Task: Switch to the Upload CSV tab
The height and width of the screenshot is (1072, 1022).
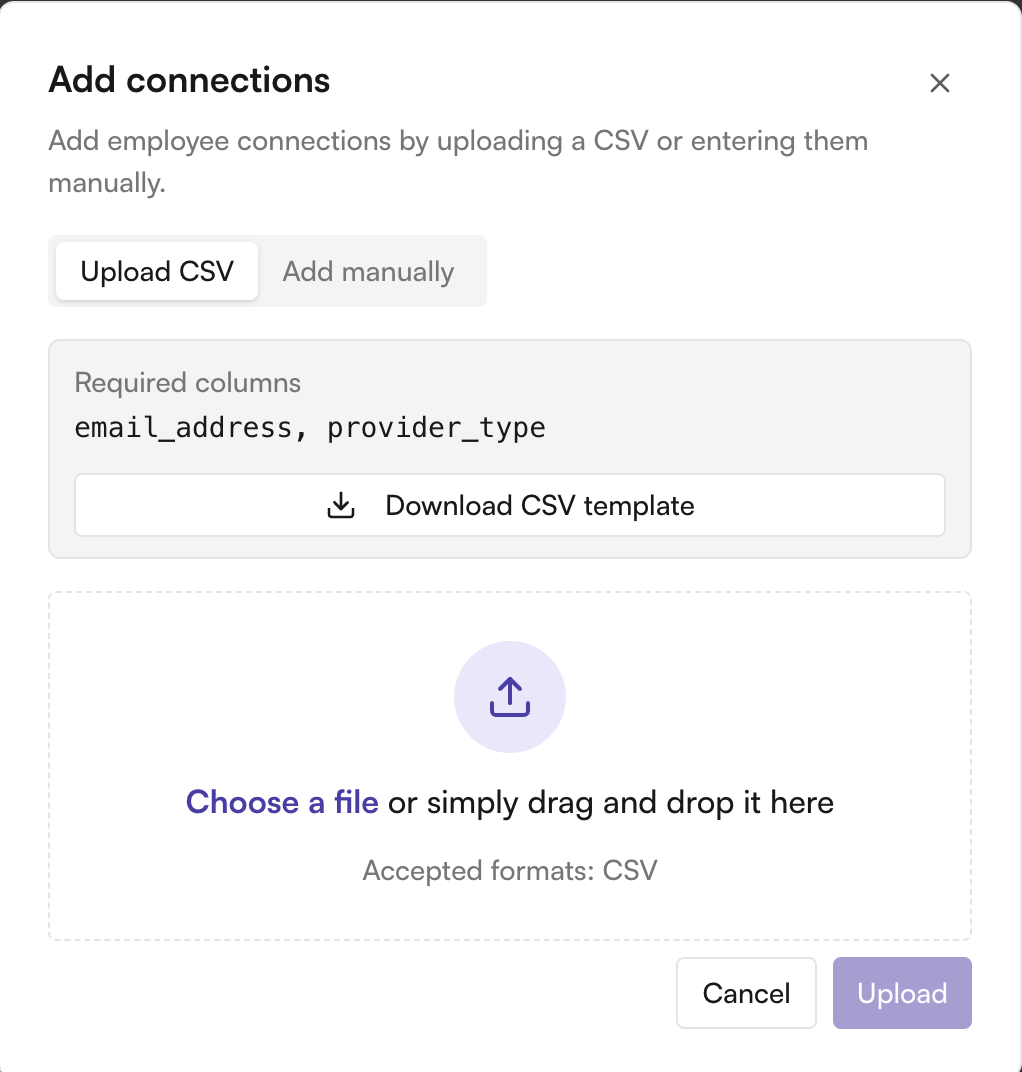Action: (157, 271)
